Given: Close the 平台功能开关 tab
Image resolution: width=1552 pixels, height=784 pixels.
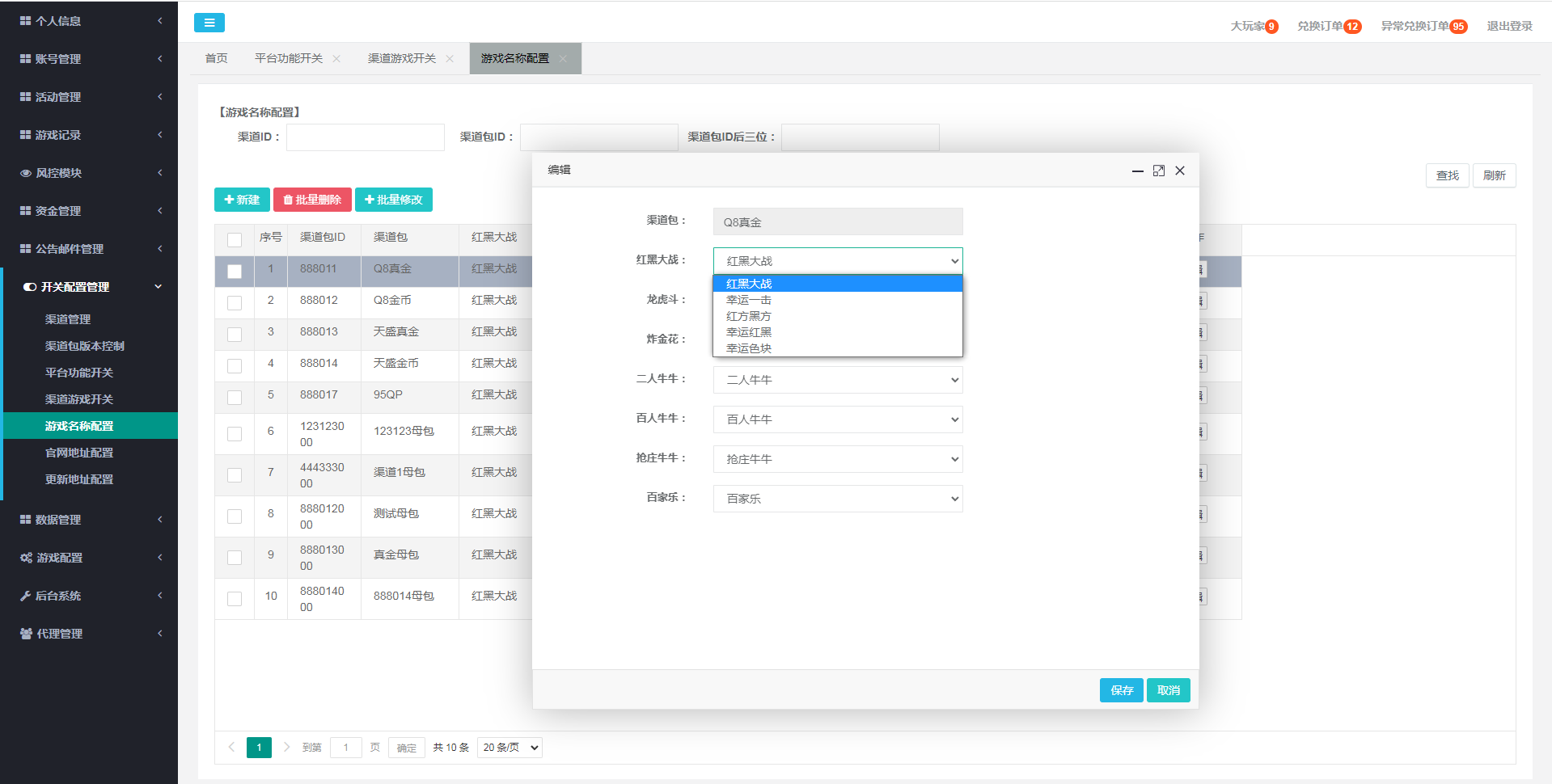Looking at the screenshot, I should (x=336, y=59).
